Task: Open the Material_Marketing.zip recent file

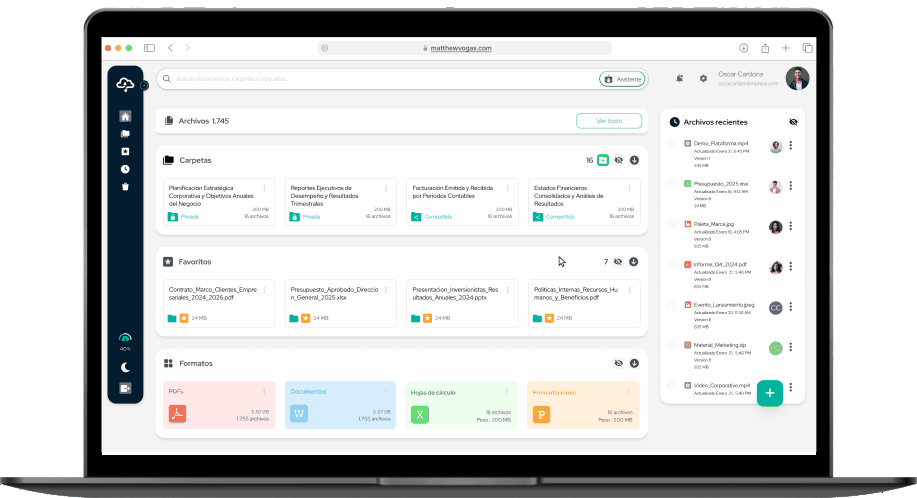Action: tap(719, 345)
